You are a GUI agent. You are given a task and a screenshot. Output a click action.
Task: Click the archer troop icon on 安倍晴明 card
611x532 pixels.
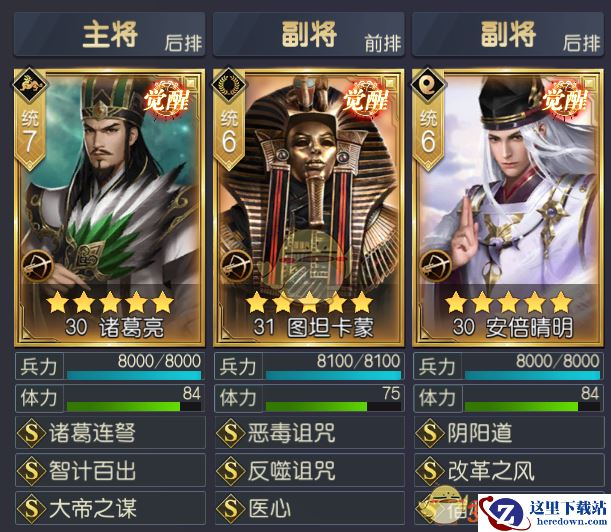(x=436, y=266)
